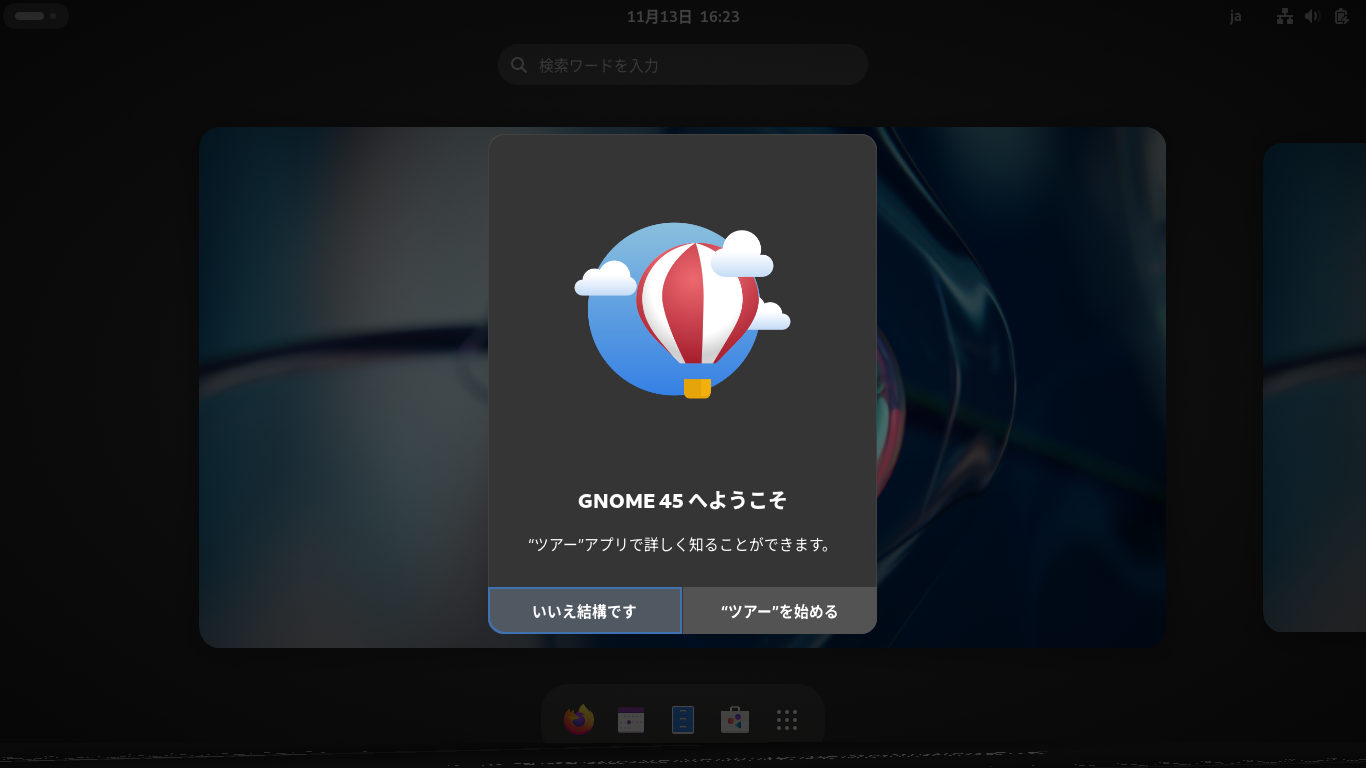Click the network status icon in the top bar

click(1285, 16)
